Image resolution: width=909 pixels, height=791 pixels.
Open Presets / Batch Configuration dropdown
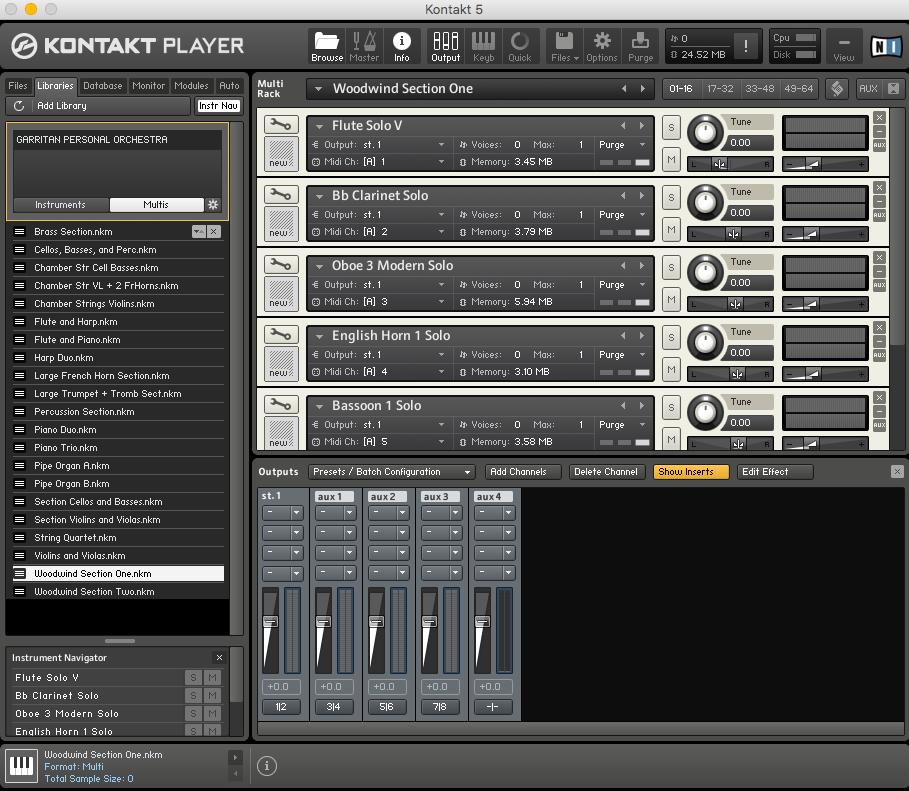(392, 472)
